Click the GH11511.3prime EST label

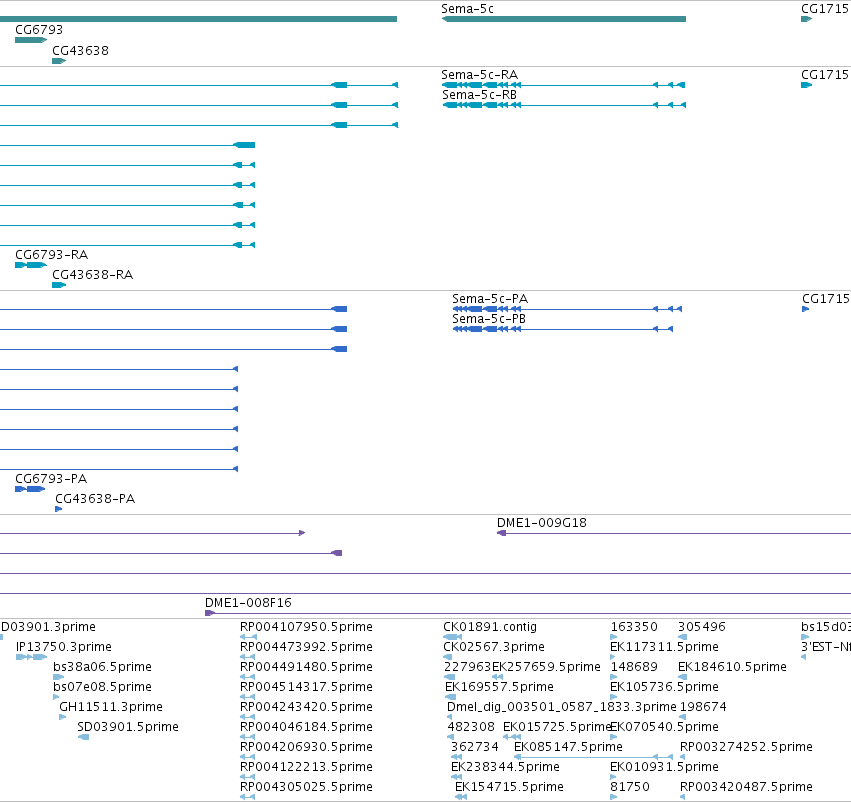click(111, 706)
